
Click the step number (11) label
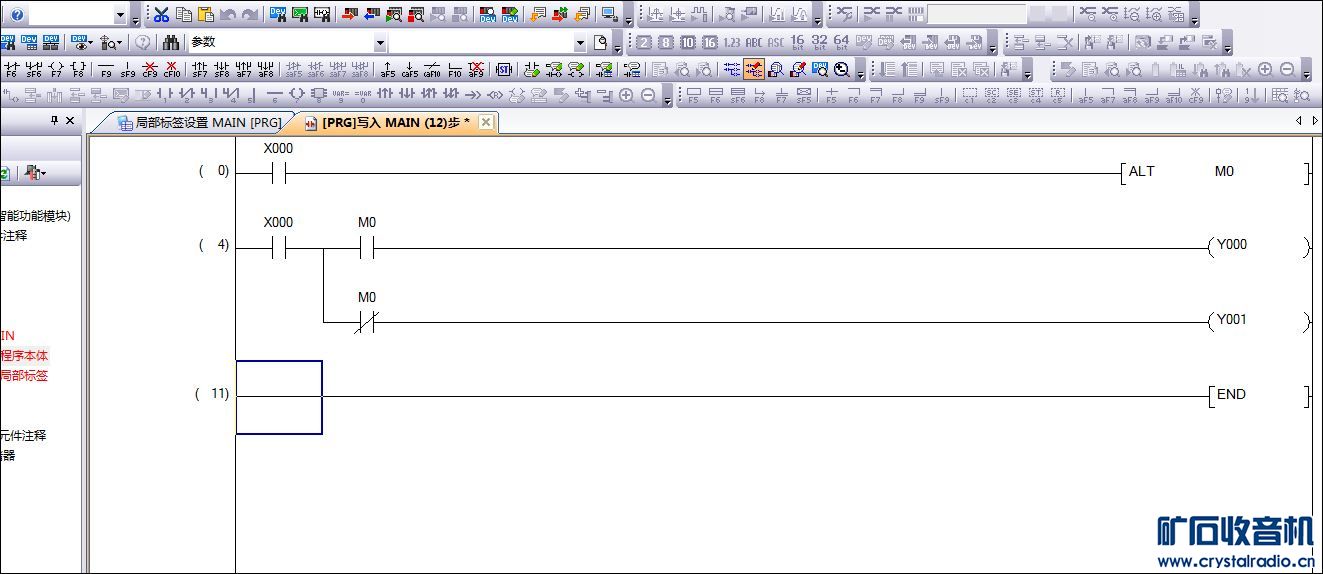pos(212,394)
